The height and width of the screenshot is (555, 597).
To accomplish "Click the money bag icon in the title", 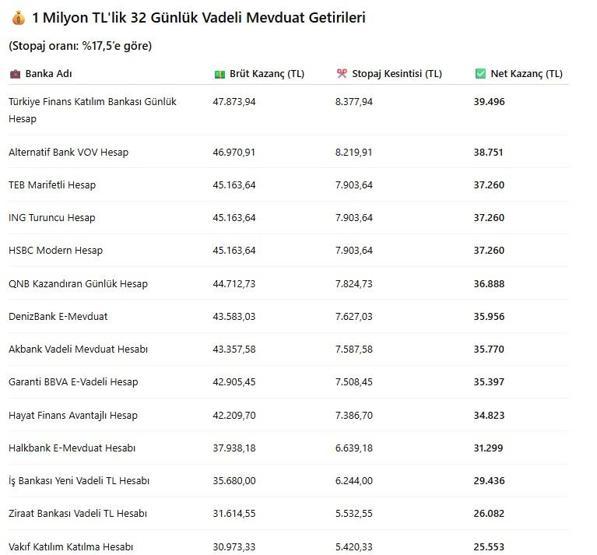I will (18, 18).
